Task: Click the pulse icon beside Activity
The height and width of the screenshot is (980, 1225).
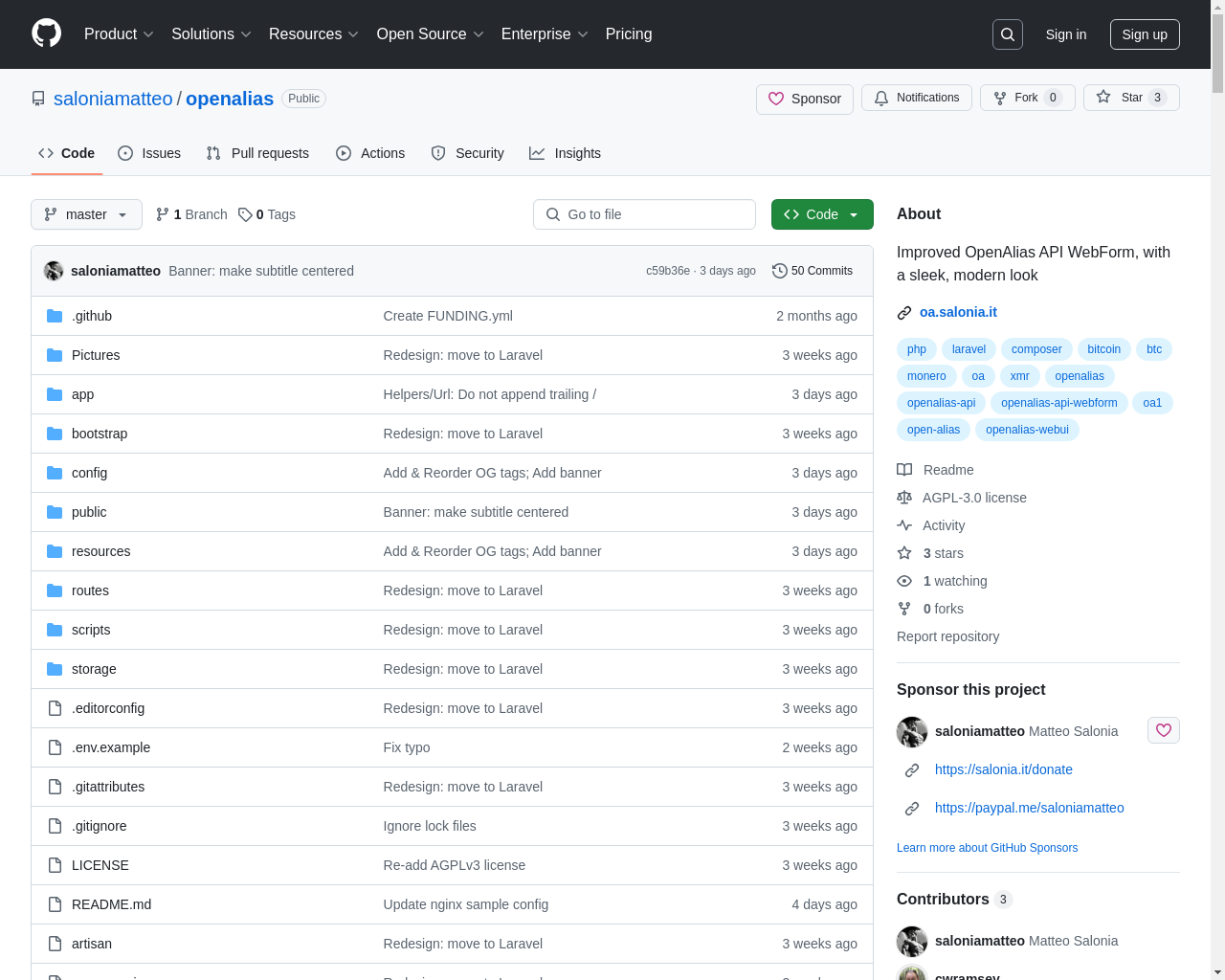Action: click(904, 525)
